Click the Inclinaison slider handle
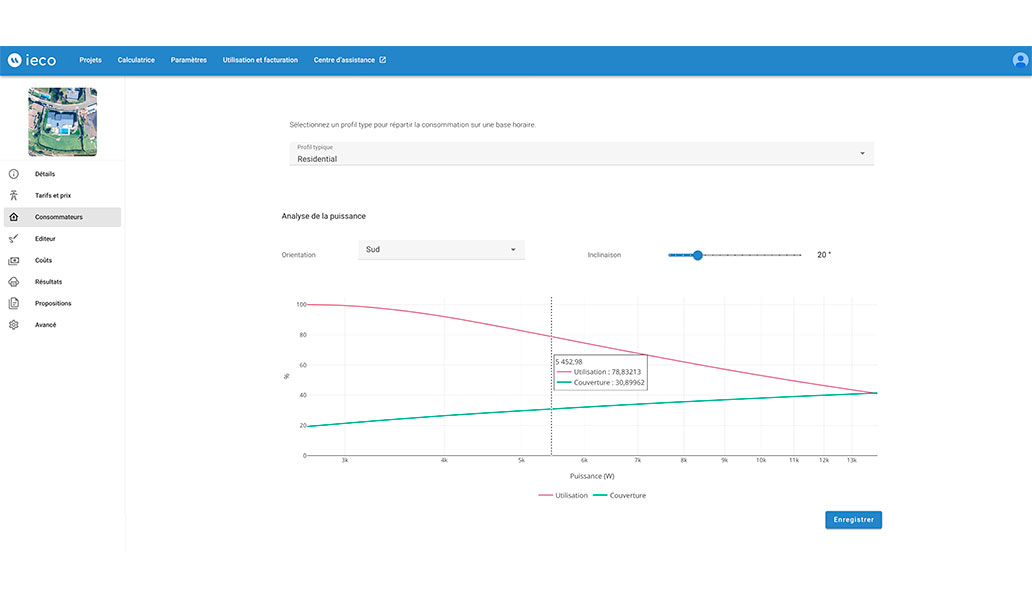This screenshot has height=600, width=1032. tap(697, 255)
